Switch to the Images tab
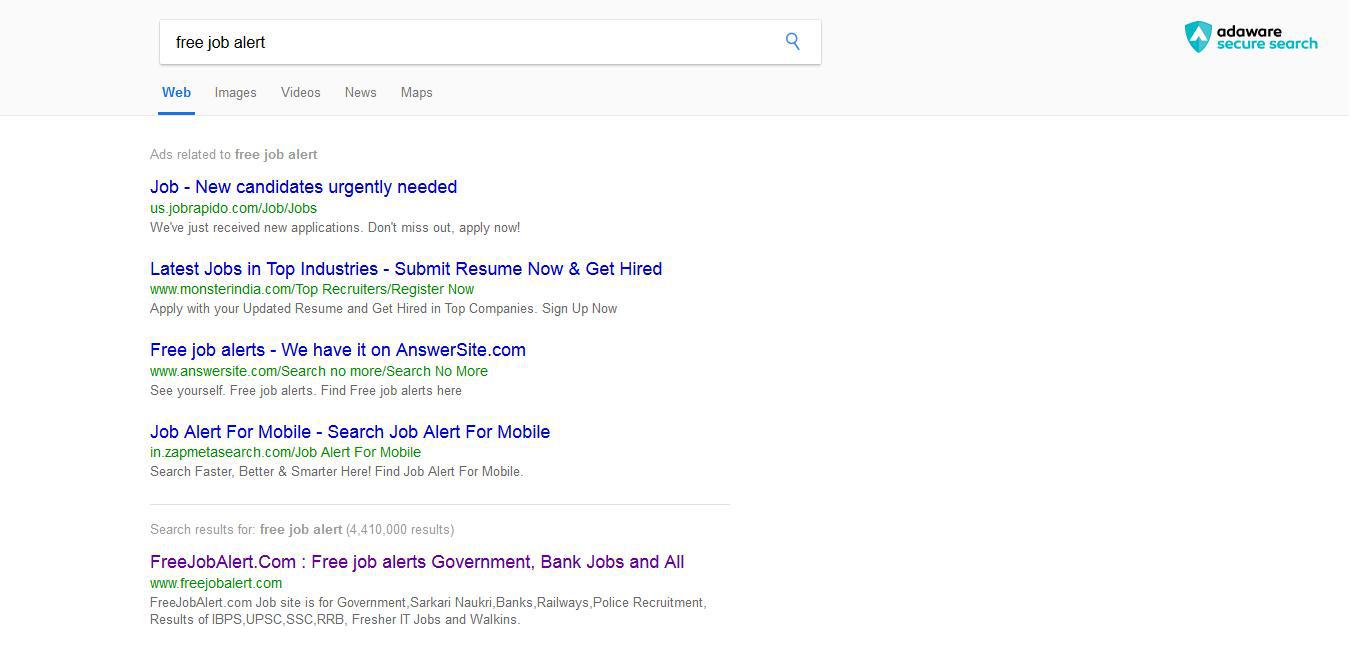The width and height of the screenshot is (1366, 654). pos(235,92)
